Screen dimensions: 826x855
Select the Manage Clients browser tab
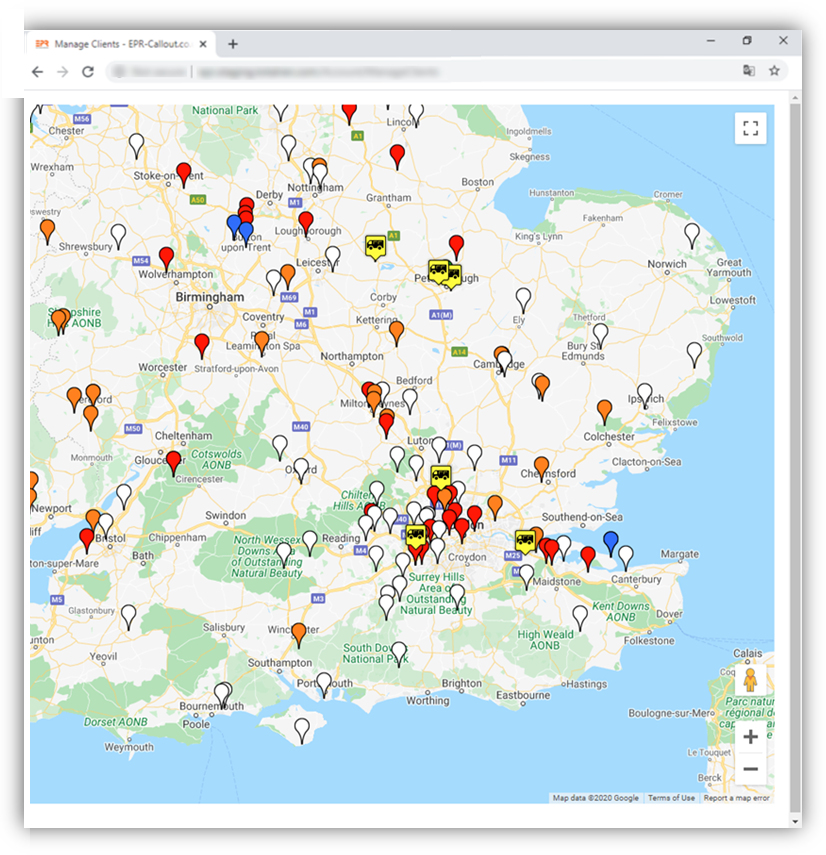pos(122,44)
